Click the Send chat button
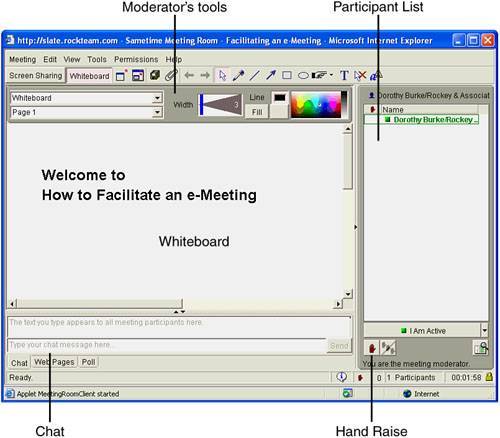 pyautogui.click(x=339, y=346)
